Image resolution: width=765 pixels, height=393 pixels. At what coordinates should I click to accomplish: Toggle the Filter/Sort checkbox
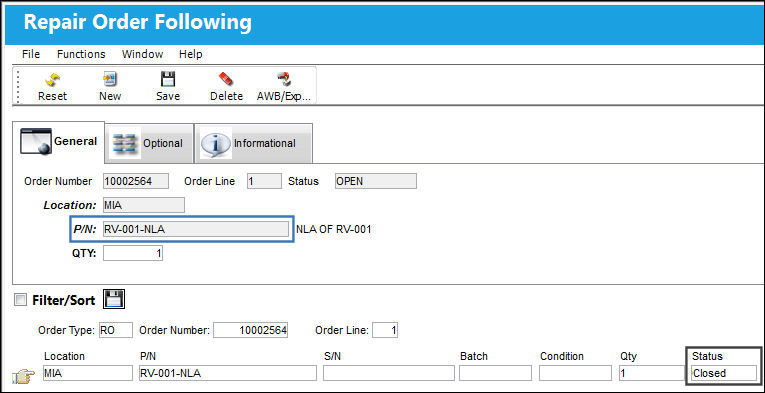click(x=20, y=299)
